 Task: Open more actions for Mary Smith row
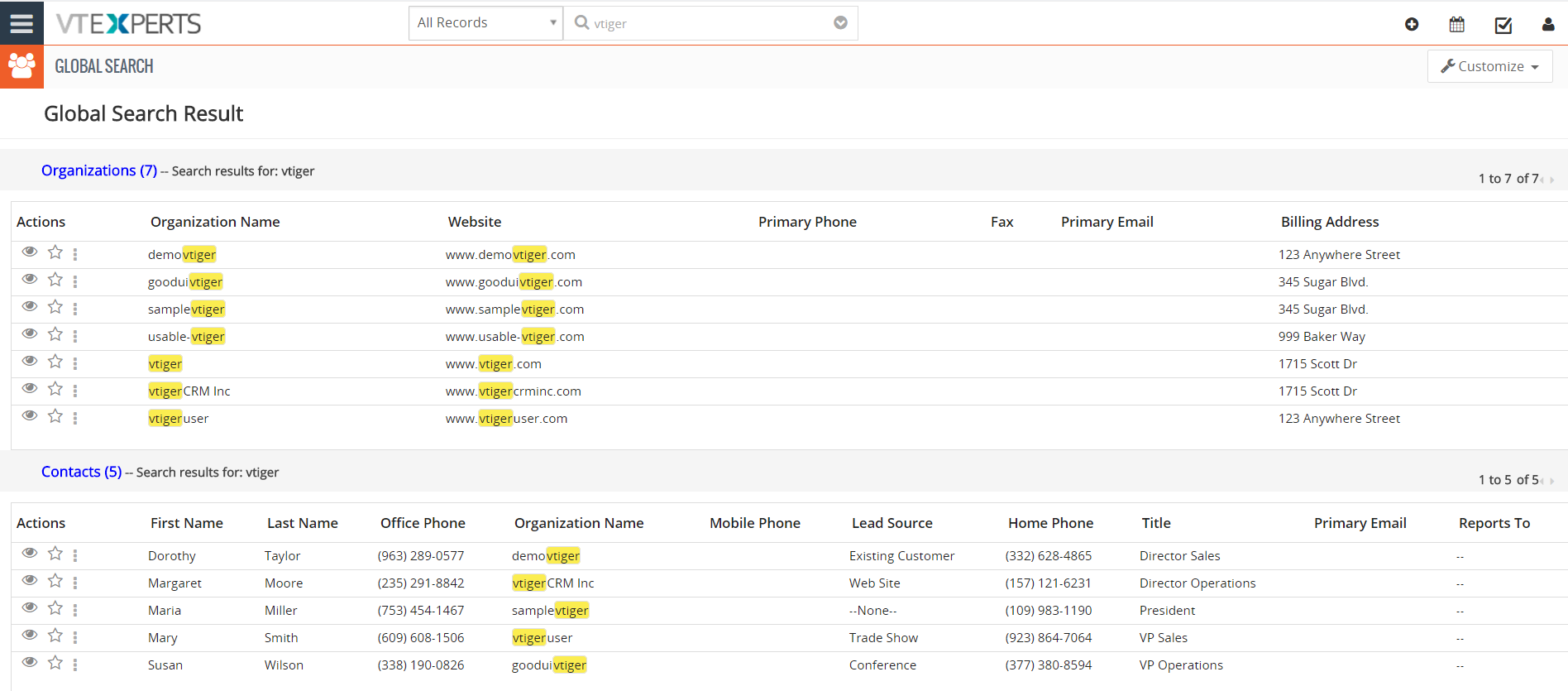click(x=75, y=637)
